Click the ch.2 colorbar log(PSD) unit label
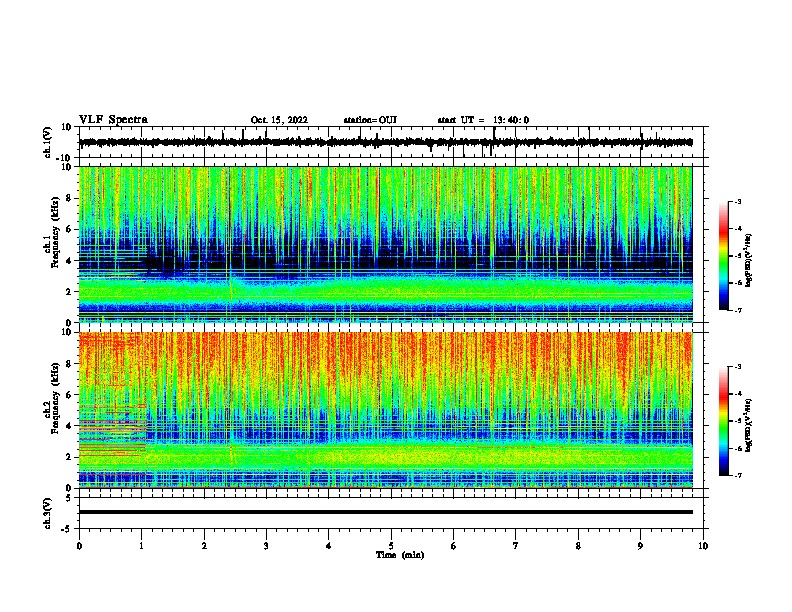 click(749, 425)
